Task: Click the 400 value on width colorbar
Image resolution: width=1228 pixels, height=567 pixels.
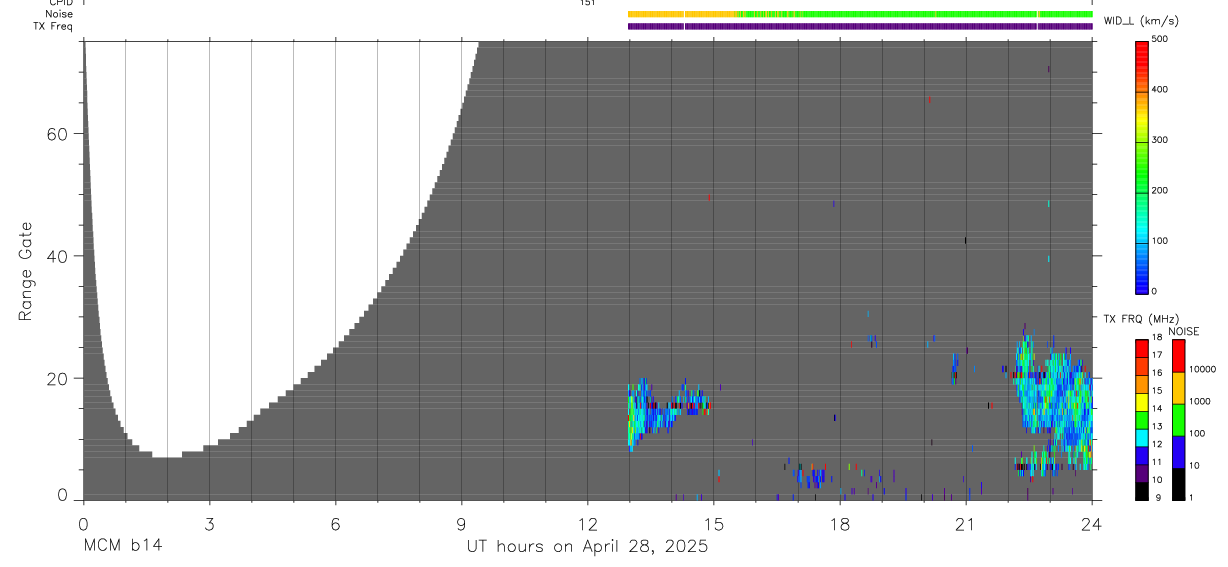Action: tap(1160, 90)
